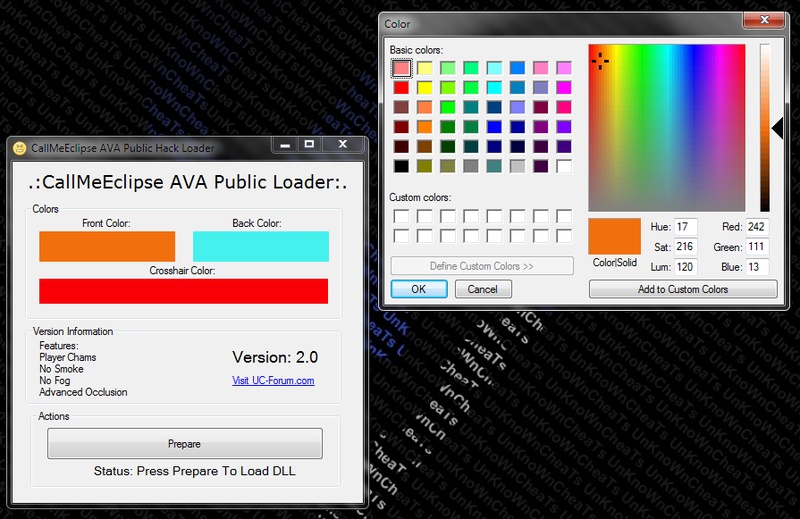This screenshot has width=800, height=519.
Task: Click the Sat input field
Action: click(x=686, y=246)
